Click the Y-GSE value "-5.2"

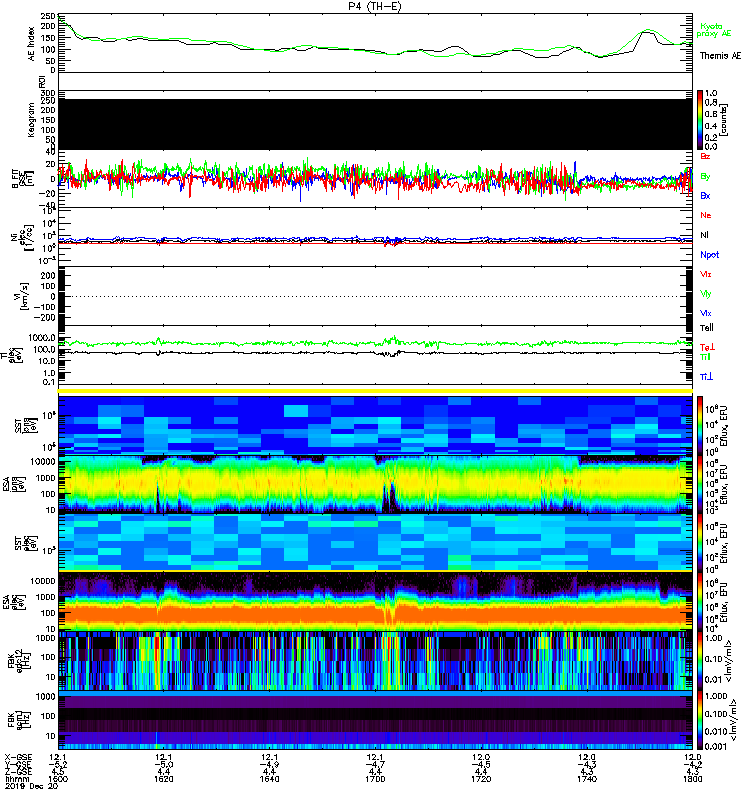point(58,765)
